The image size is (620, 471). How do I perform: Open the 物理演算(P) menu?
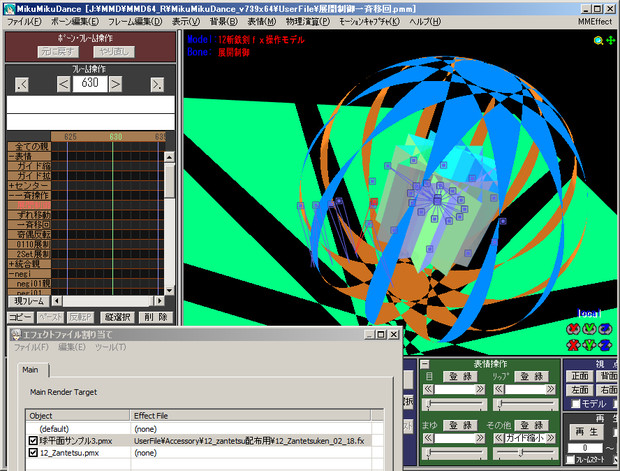click(x=308, y=22)
